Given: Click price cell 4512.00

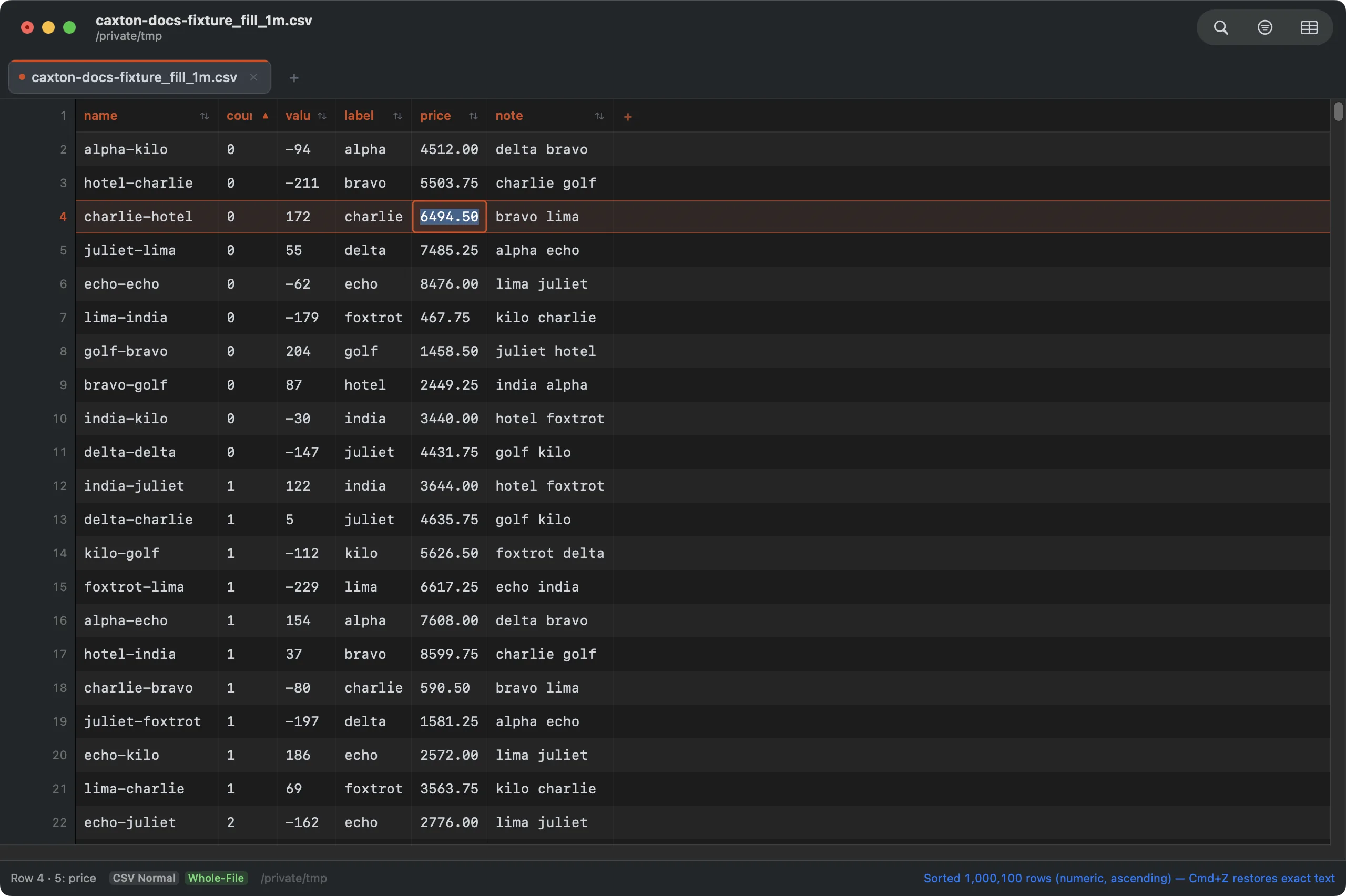Looking at the screenshot, I should pos(449,149).
